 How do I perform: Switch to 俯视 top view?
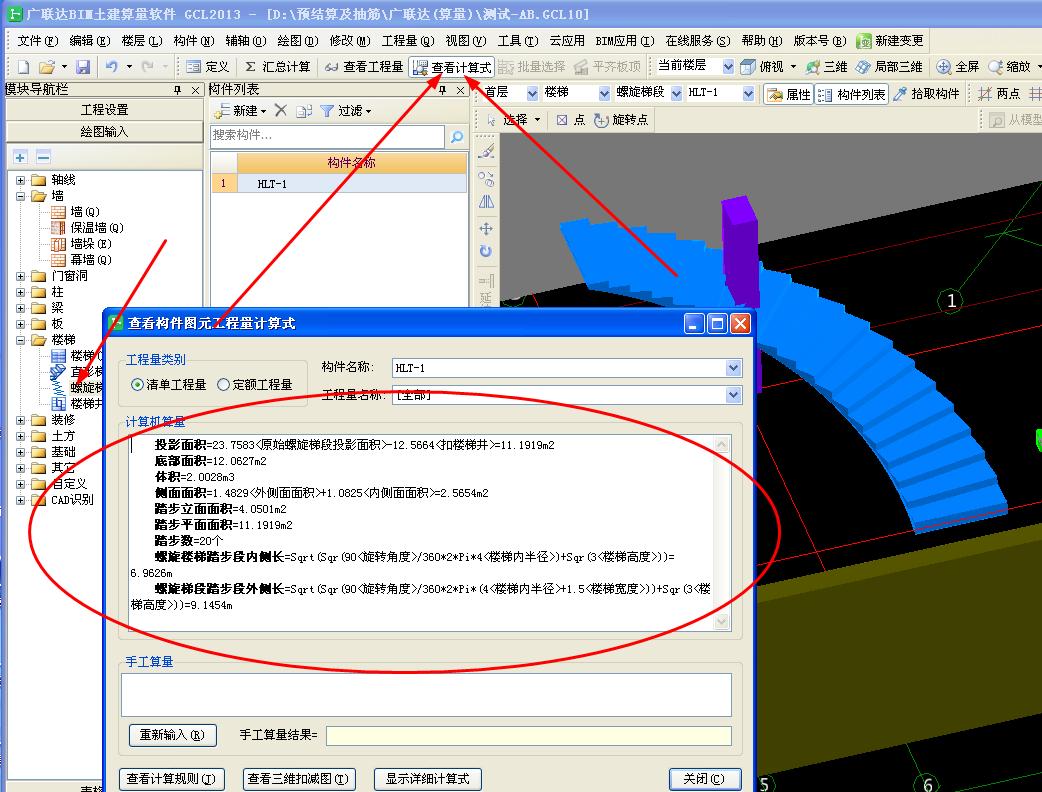coord(763,66)
